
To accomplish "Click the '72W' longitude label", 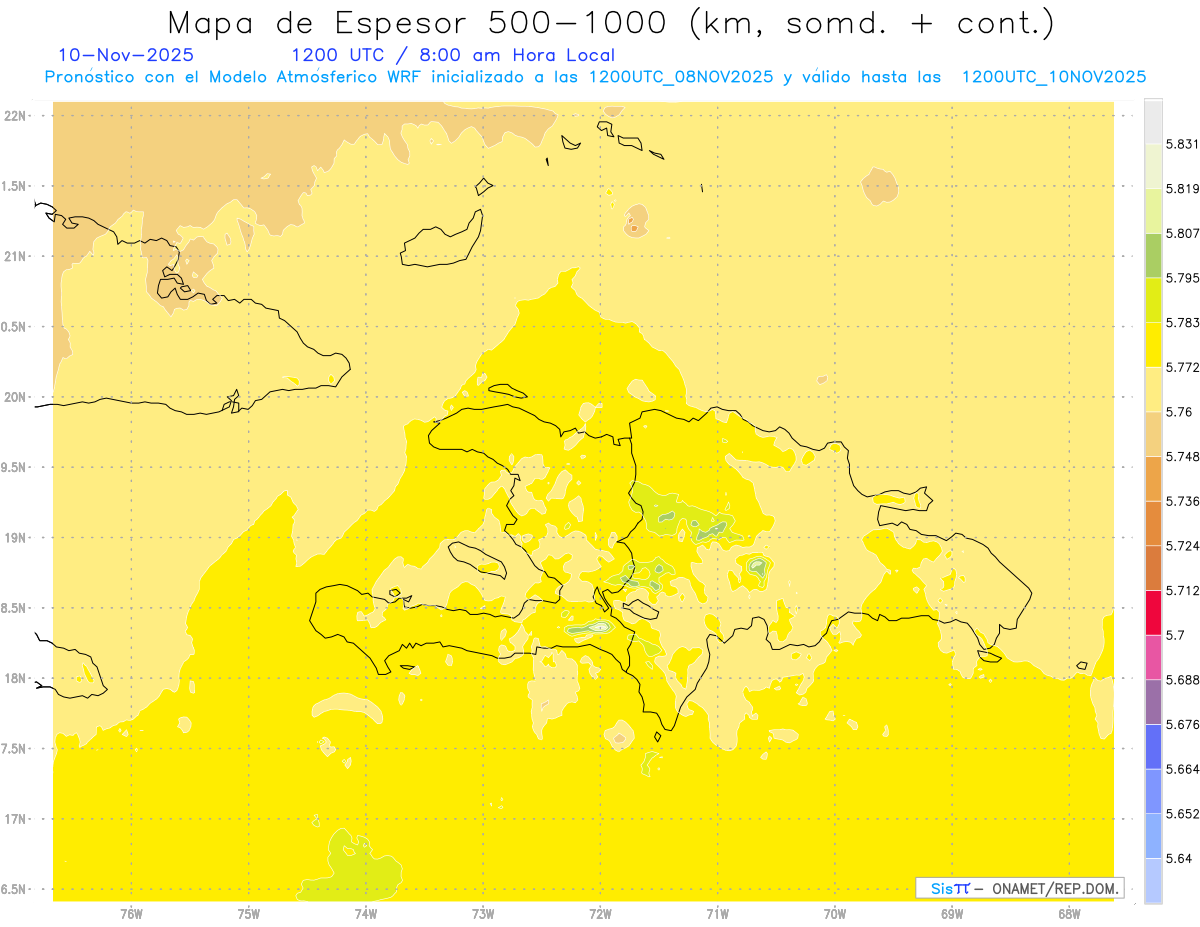I will 600,914.
